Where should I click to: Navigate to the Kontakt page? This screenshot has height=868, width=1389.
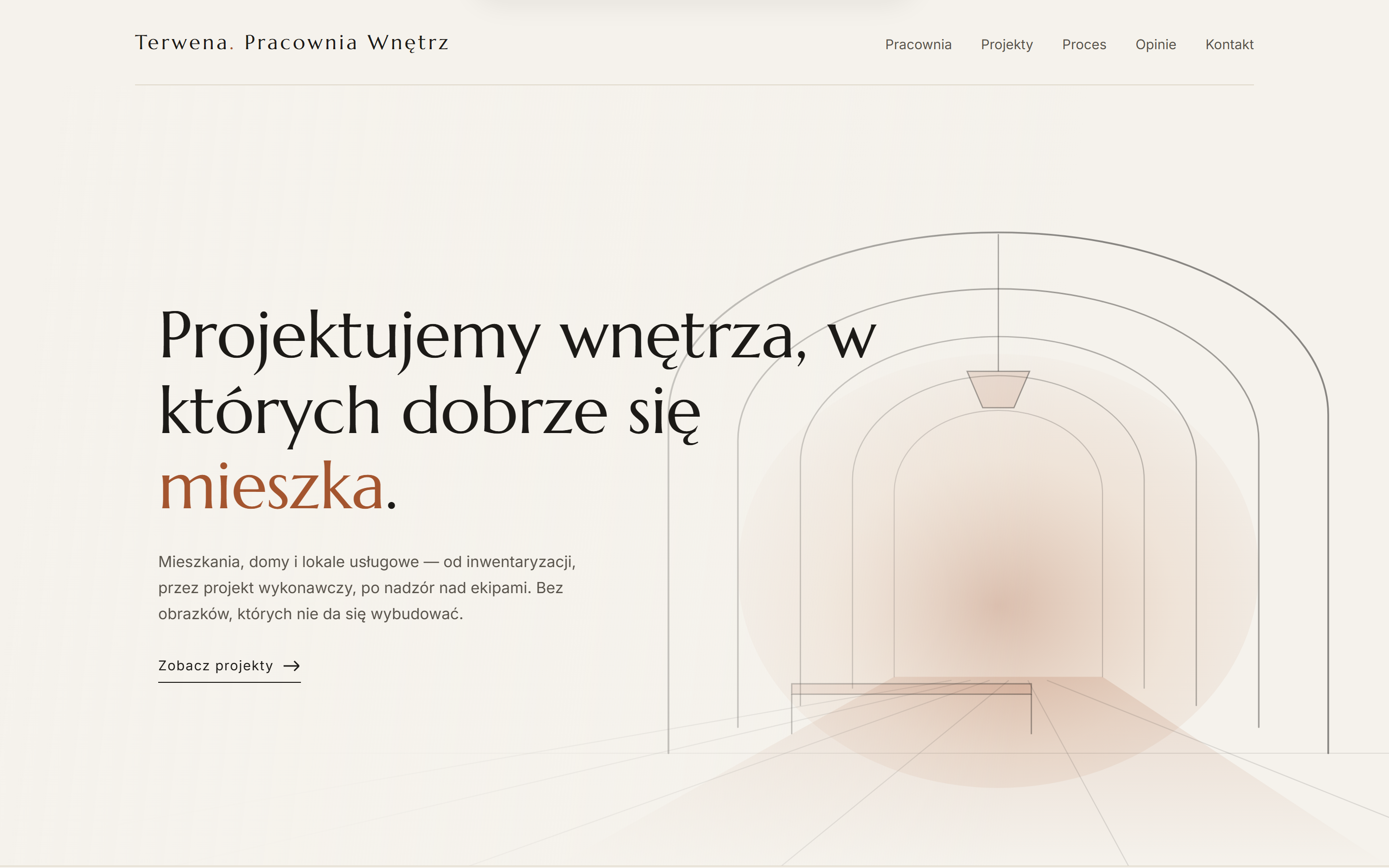pos(1229,44)
